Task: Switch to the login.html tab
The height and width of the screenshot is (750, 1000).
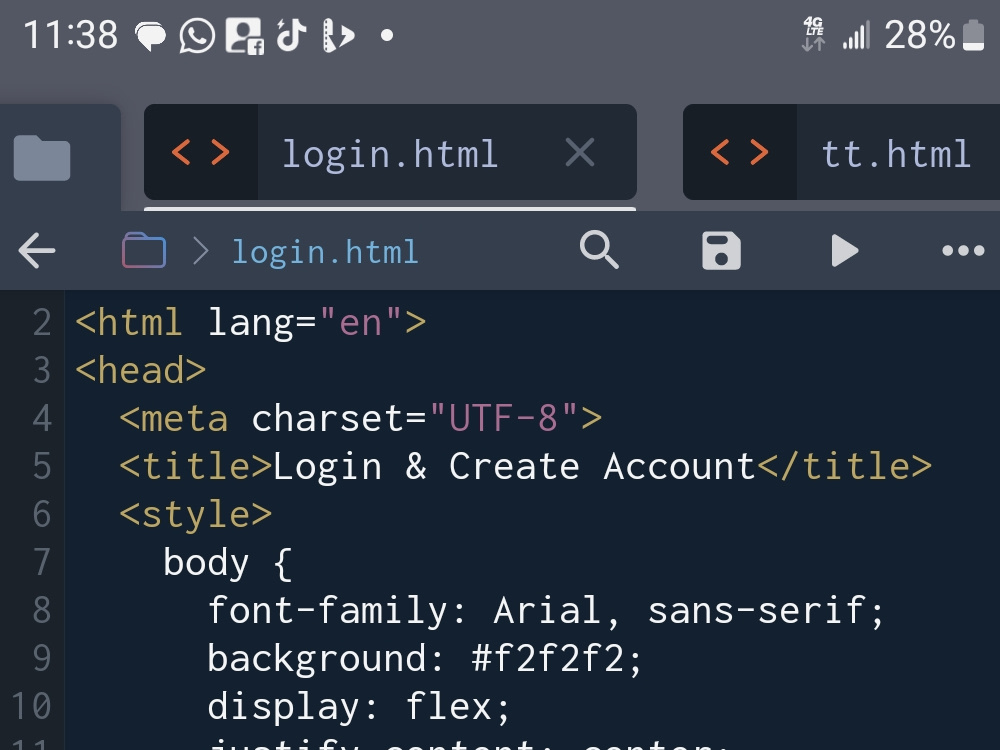Action: (390, 152)
